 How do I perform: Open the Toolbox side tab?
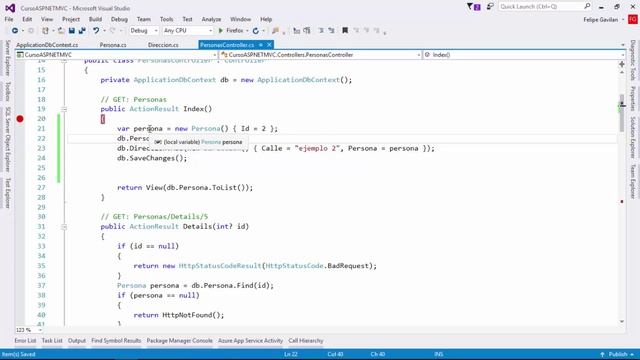[7, 91]
